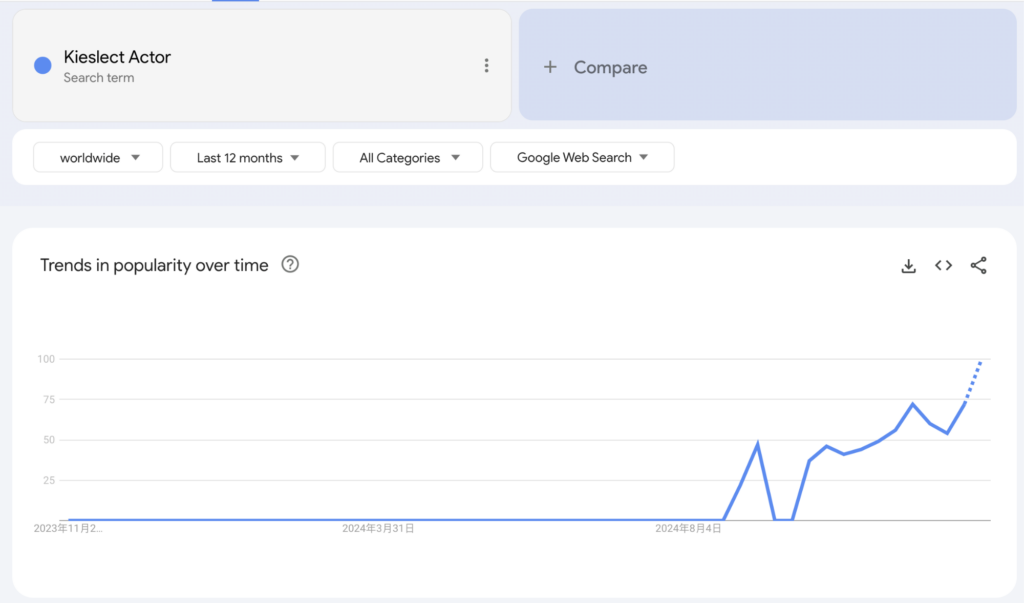Click the 2024年3月31日 axis date label

click(378, 529)
